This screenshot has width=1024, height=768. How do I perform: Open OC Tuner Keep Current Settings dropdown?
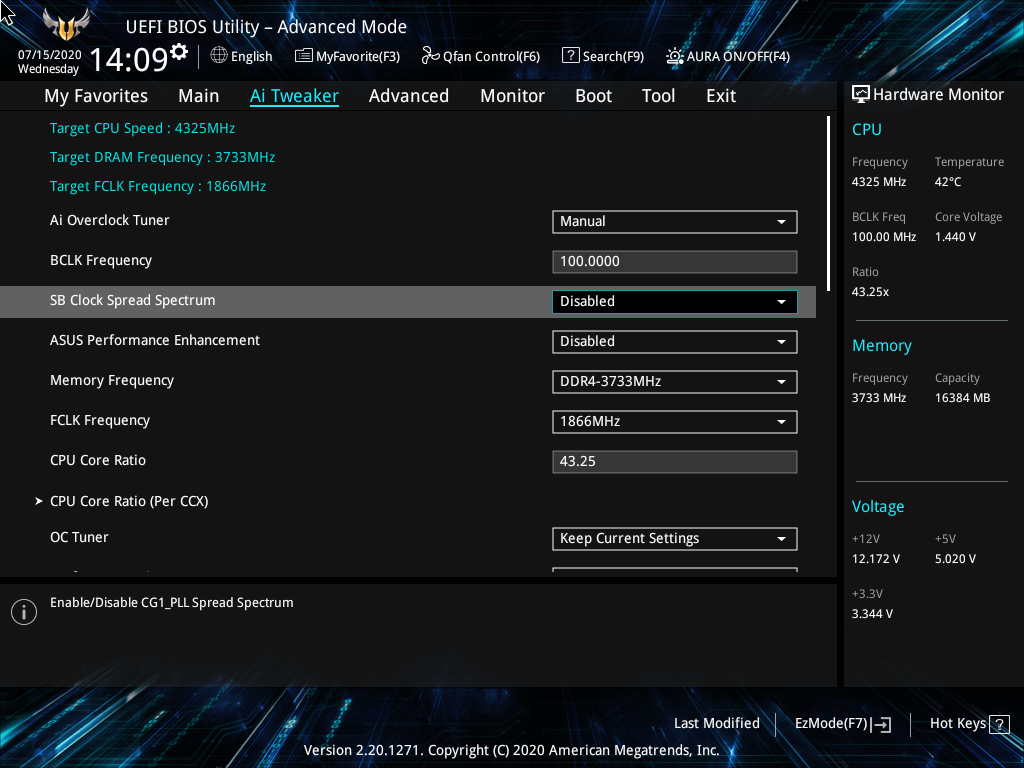(x=675, y=539)
